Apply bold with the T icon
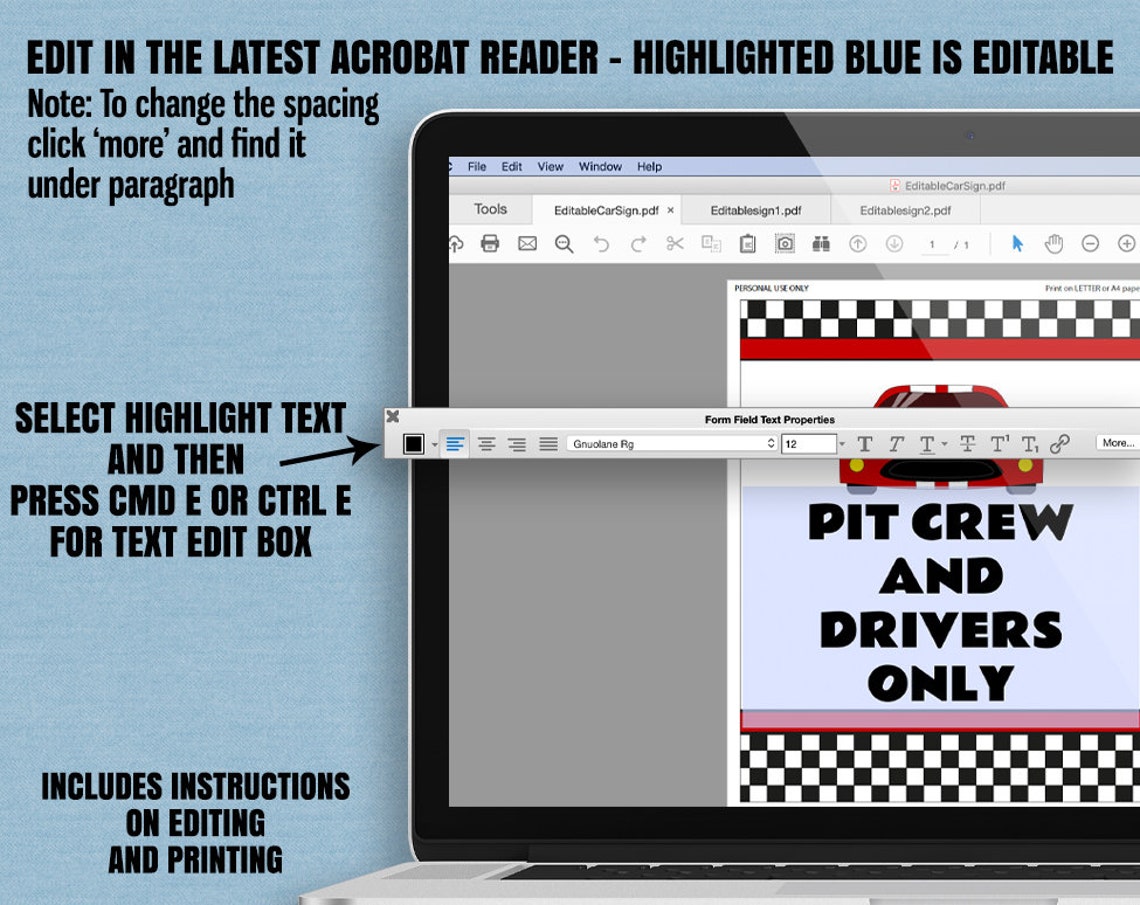This screenshot has height=905, width=1140. coord(865,444)
